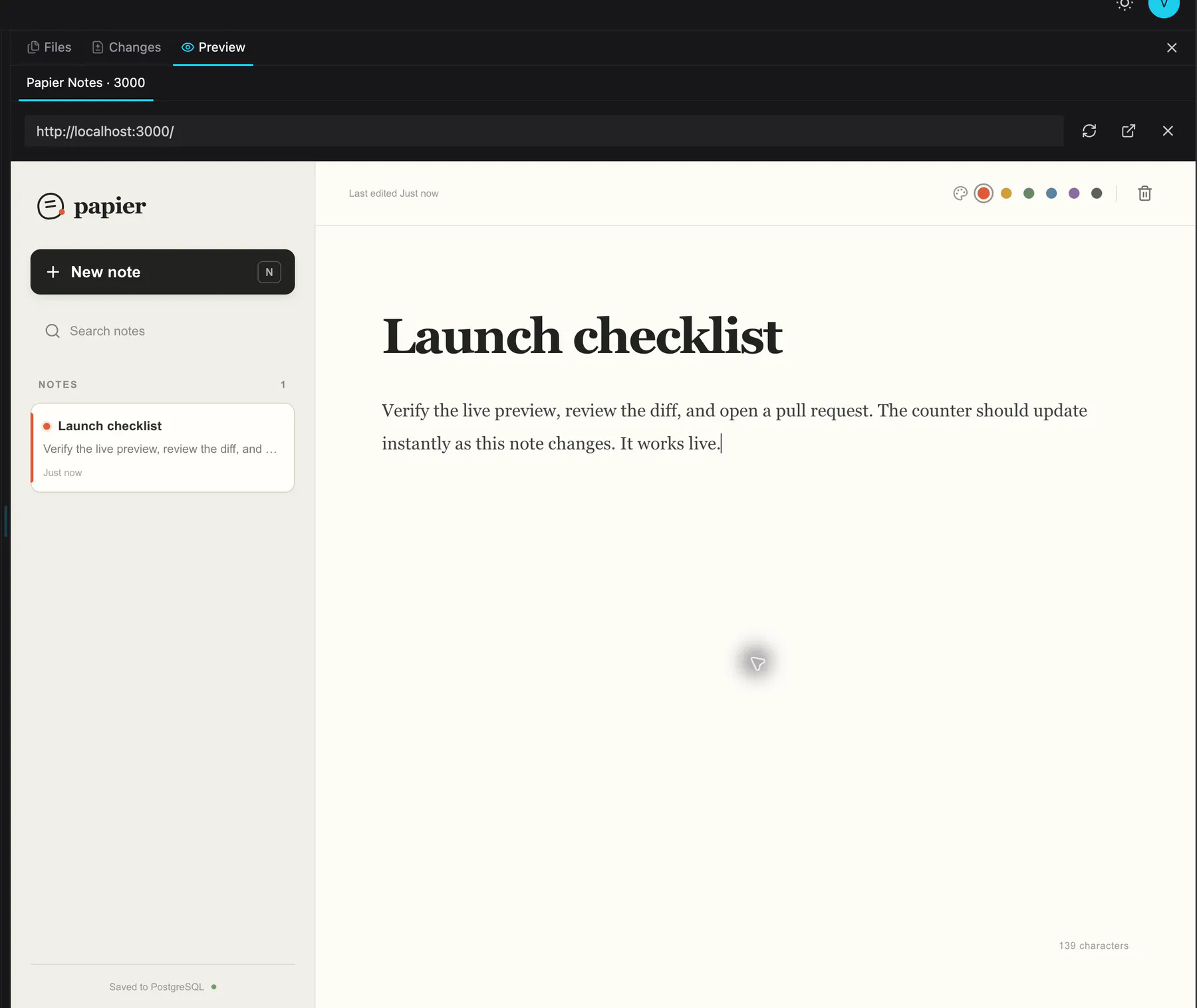Viewport: 1197px width, 1008px height.
Task: Click into the note body text
Action: click(x=734, y=427)
